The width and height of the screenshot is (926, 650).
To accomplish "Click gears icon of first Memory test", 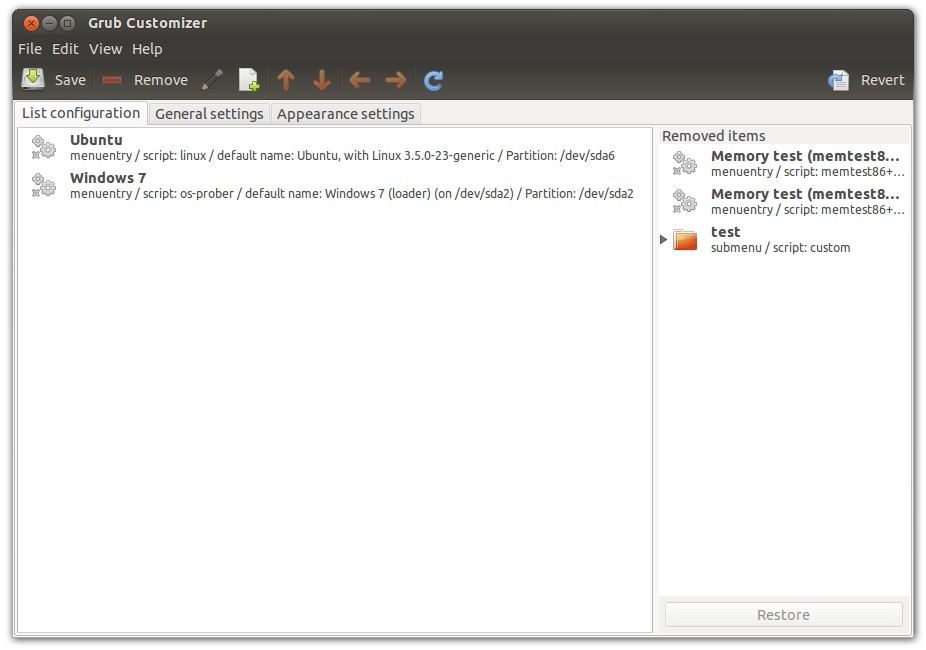I will [685, 163].
